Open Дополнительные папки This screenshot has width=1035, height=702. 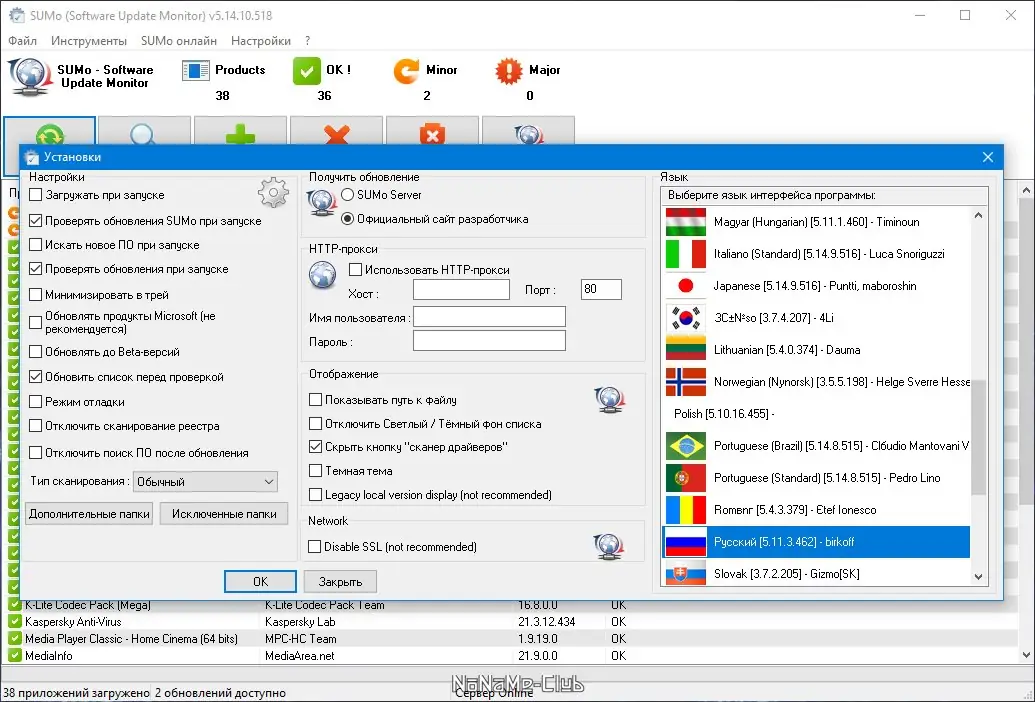point(89,514)
